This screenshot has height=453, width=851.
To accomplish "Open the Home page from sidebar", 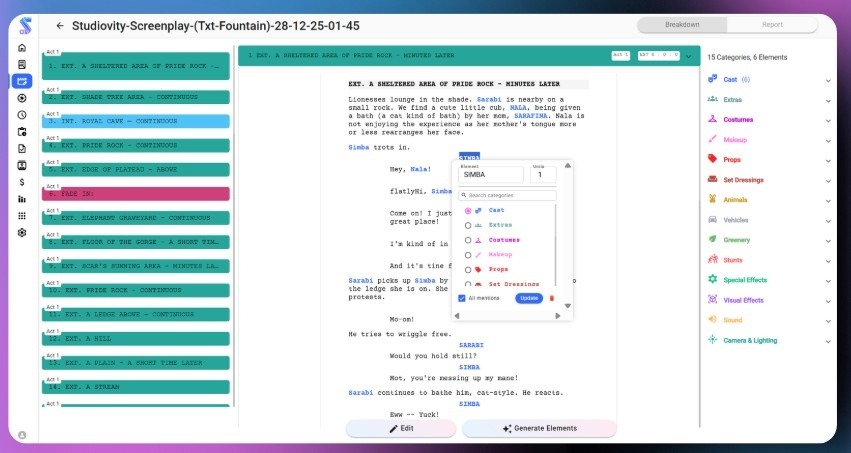I will 22,48.
